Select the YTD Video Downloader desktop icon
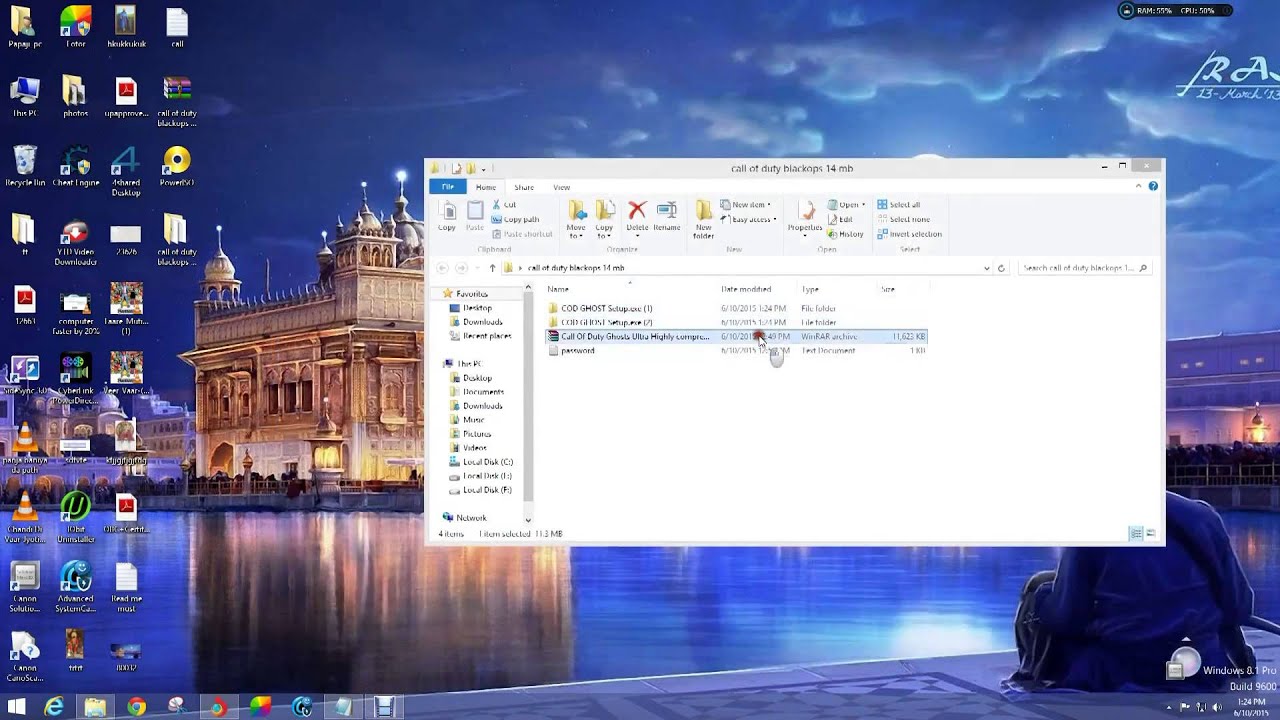 76,243
